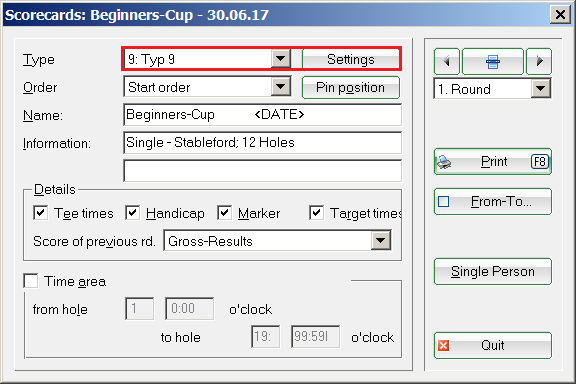Click the F8 shortcut badge
576x384 pixels.
tap(540, 162)
